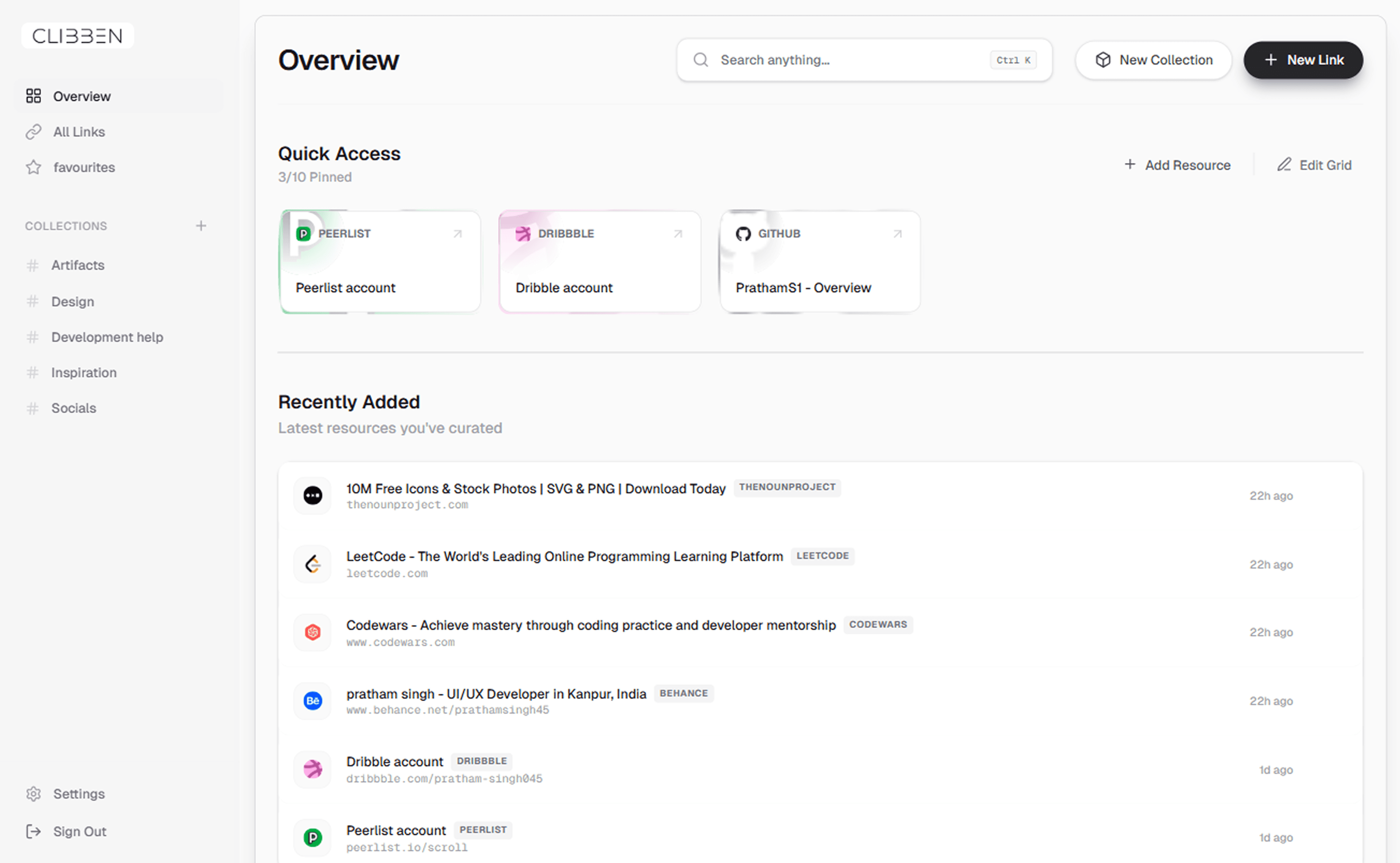Select the Development help collection
Image resolution: width=1400 pixels, height=863 pixels.
107,337
